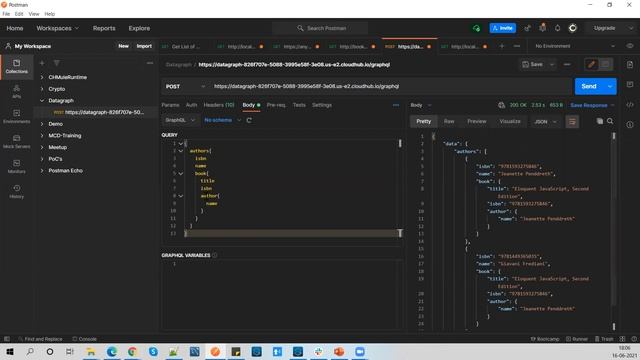The height and width of the screenshot is (360, 640).
Task: Click the satellite capture requests icon
Action: click(527, 28)
